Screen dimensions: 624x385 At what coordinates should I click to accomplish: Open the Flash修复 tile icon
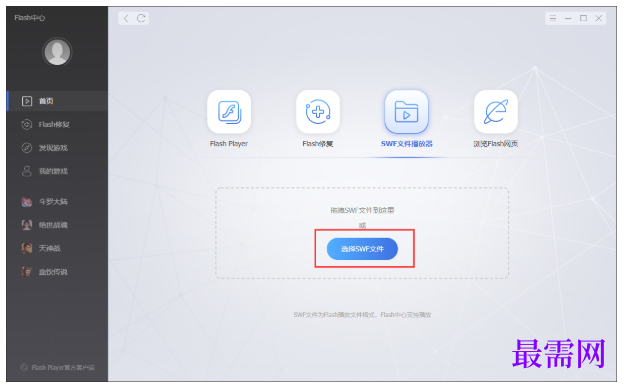click(x=318, y=111)
